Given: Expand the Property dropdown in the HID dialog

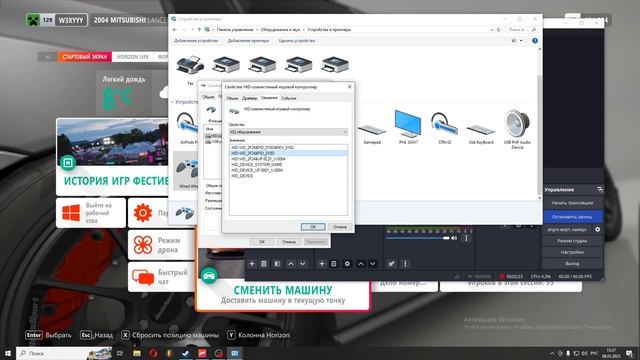Looking at the screenshot, I should 344,132.
